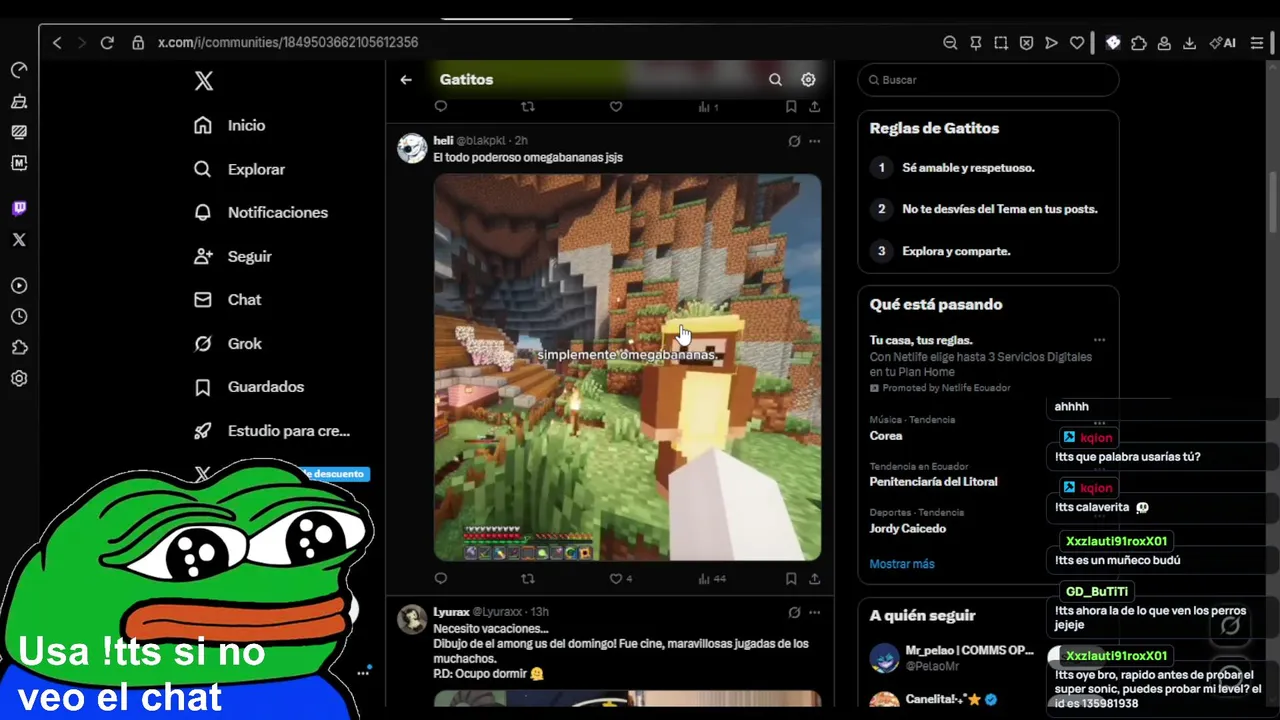Like the post above heli's post
Viewport: 1280px width, 720px height.
616,107
